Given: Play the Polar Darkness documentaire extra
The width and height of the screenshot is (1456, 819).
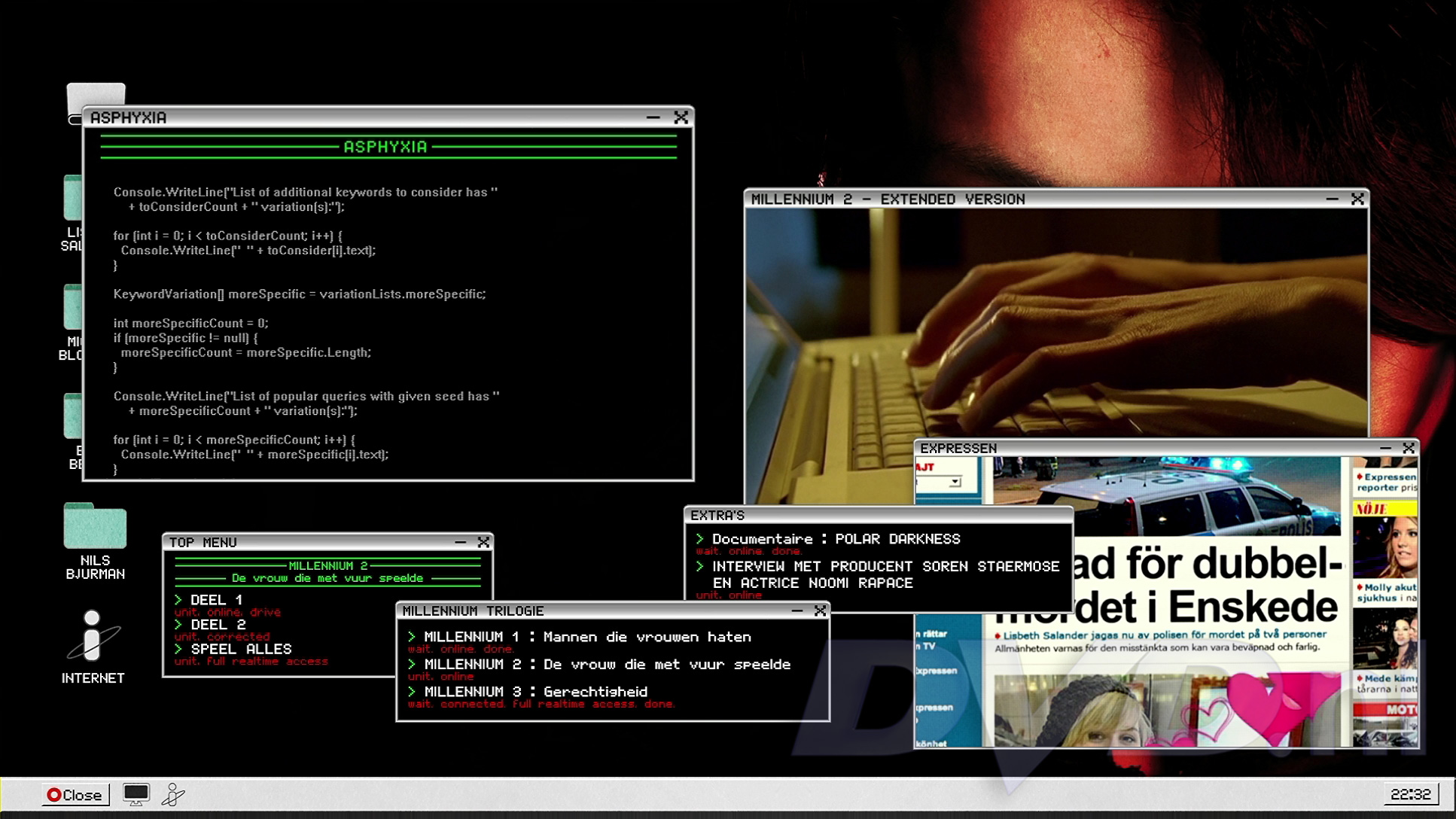Looking at the screenshot, I should pos(836,539).
